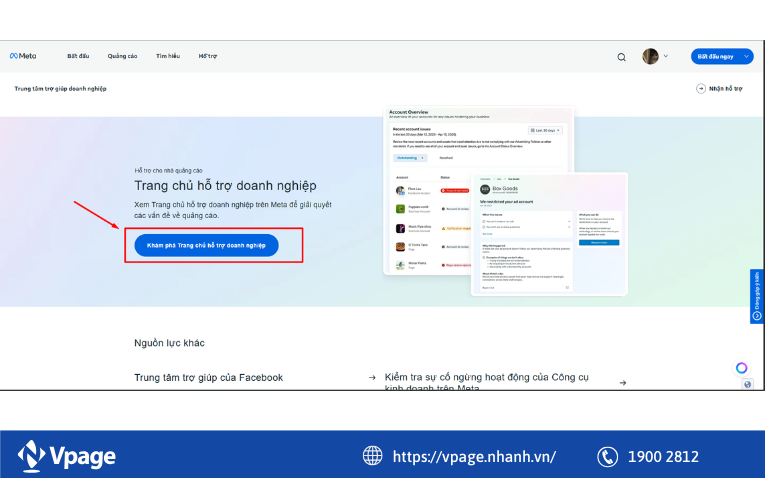765x478 pixels.
Task: Click the profile avatar picture
Action: click(650, 57)
